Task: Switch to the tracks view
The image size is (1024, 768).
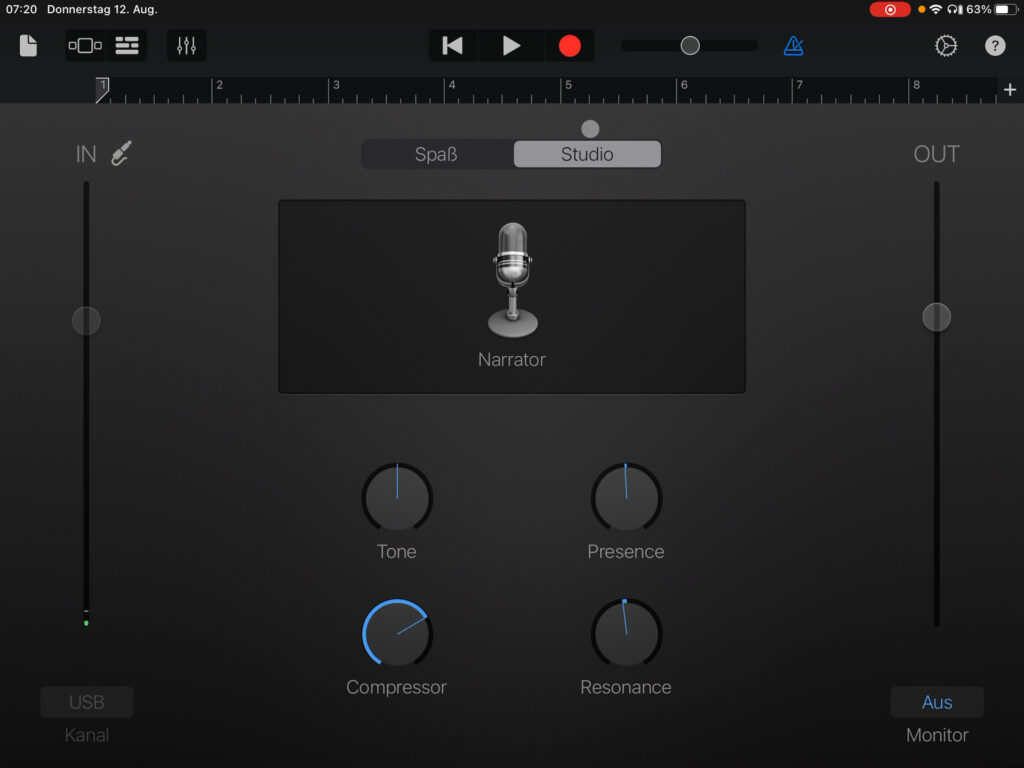Action: [x=127, y=46]
